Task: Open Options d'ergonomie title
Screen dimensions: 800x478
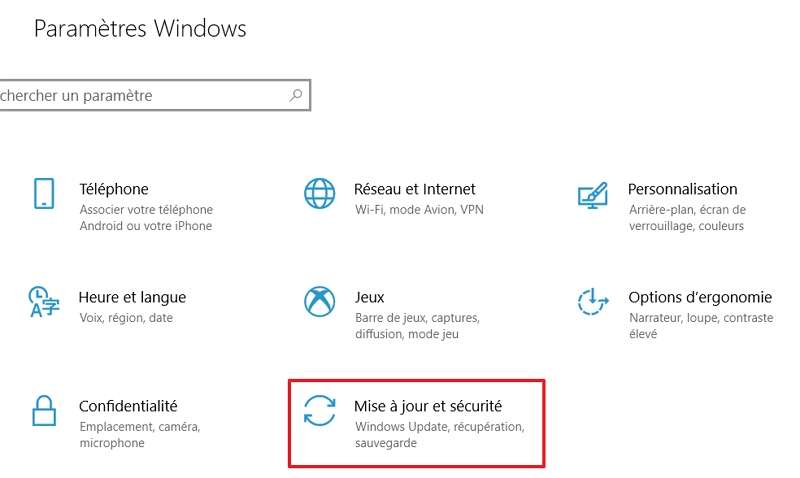Action: pyautogui.click(x=700, y=297)
